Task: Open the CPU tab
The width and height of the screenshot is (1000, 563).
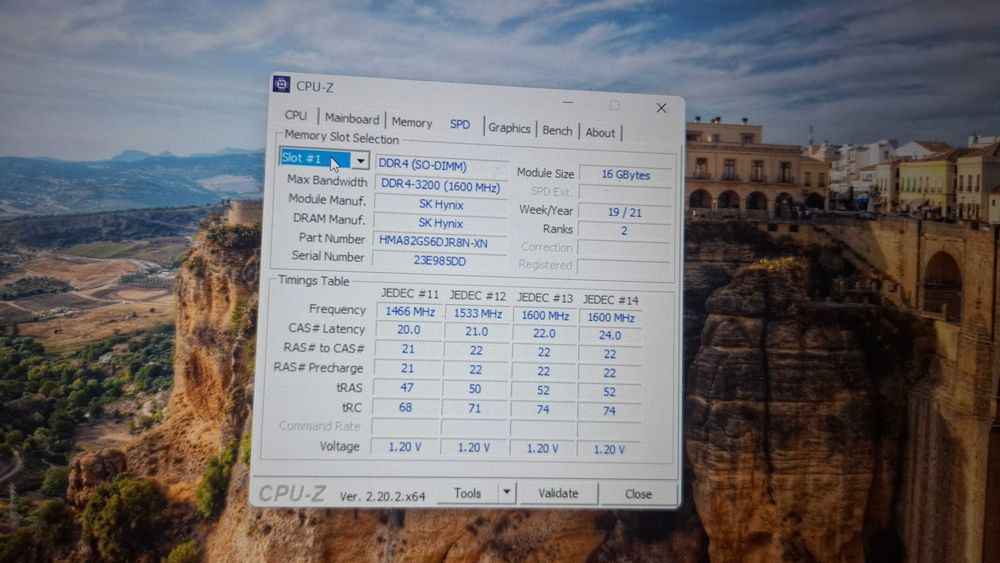Action: click(296, 115)
